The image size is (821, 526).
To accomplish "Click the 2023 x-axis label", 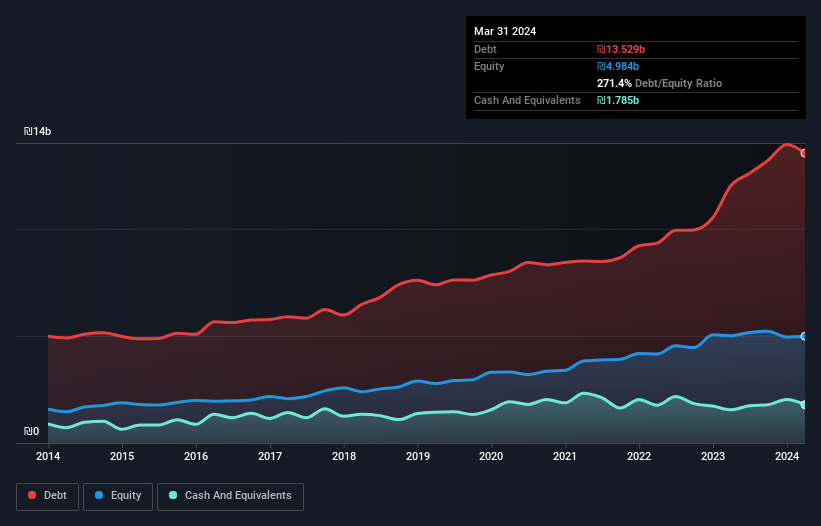I will 713,456.
